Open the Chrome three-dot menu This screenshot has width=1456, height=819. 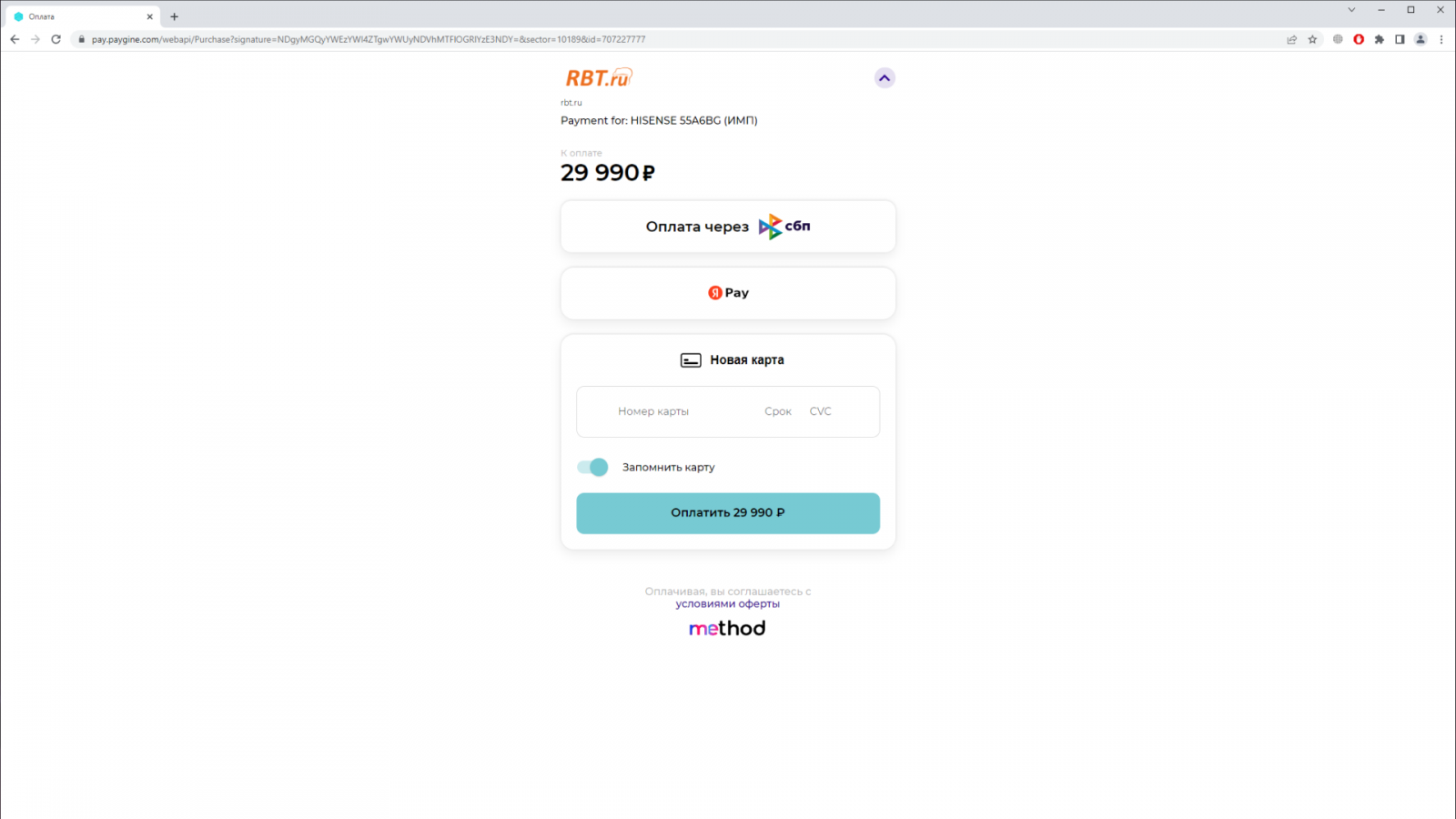1441,39
